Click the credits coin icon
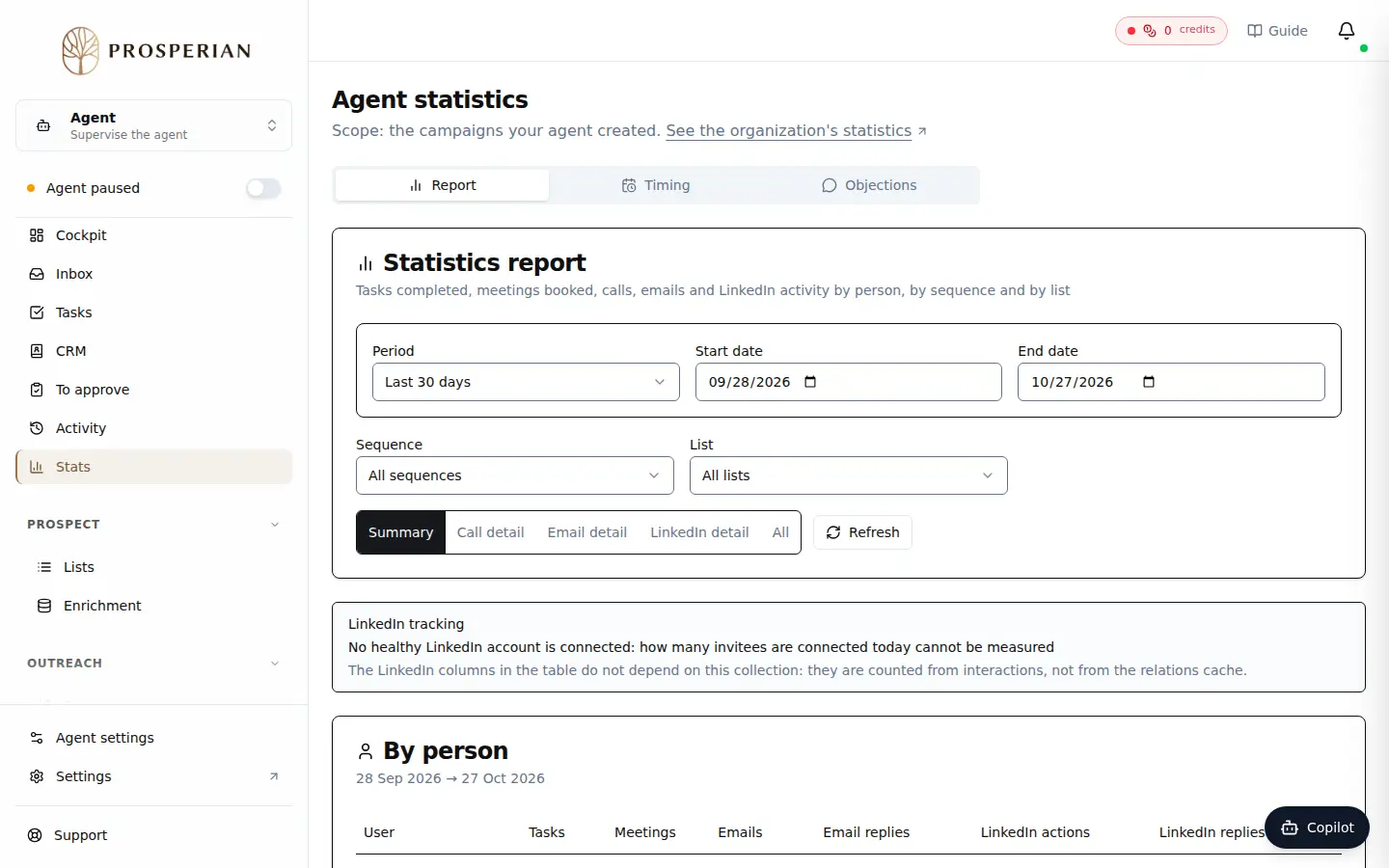1389x868 pixels. pyautogui.click(x=1150, y=31)
